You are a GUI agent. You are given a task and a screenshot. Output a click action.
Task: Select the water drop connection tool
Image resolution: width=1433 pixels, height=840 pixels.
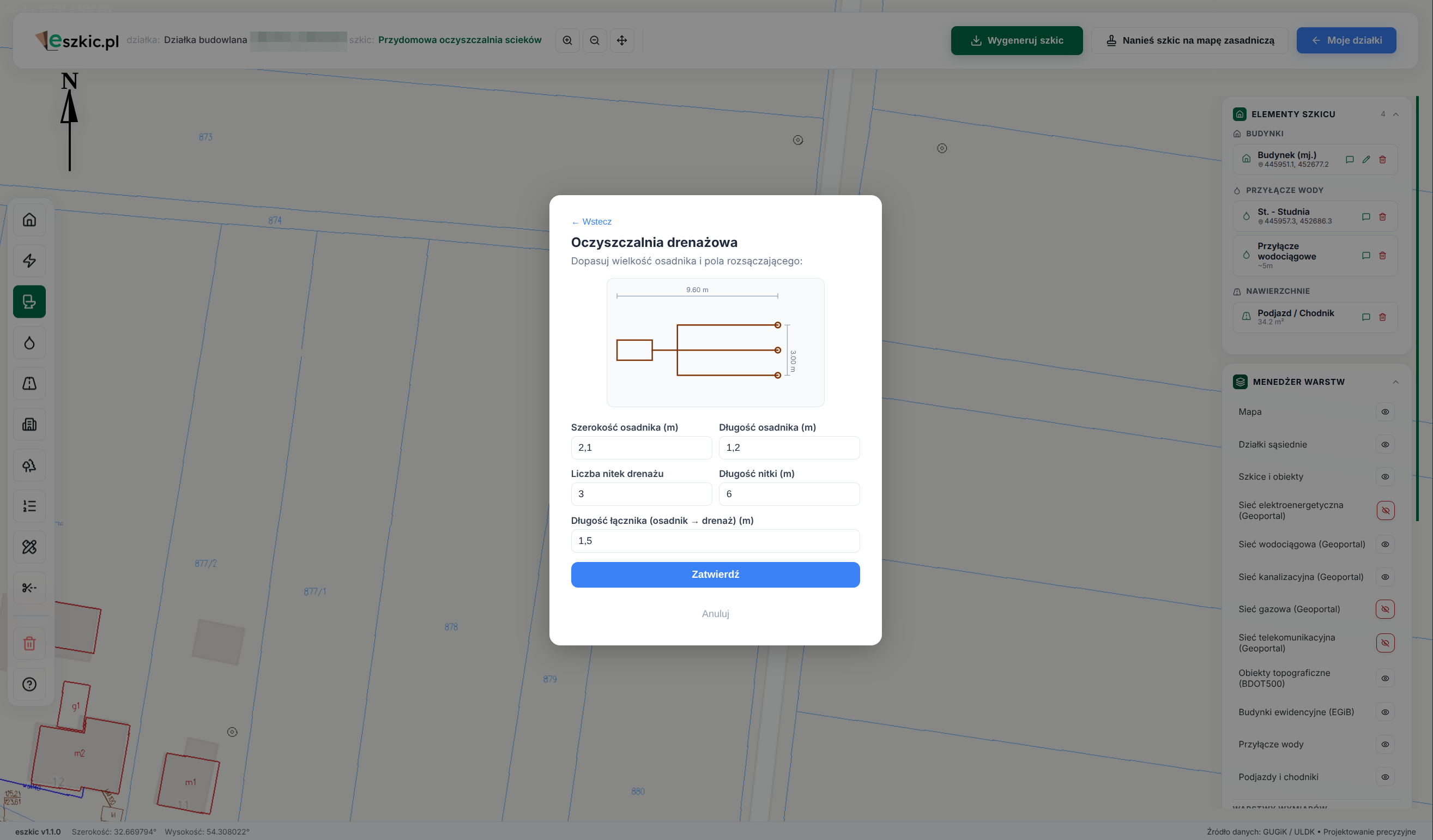[x=29, y=342]
